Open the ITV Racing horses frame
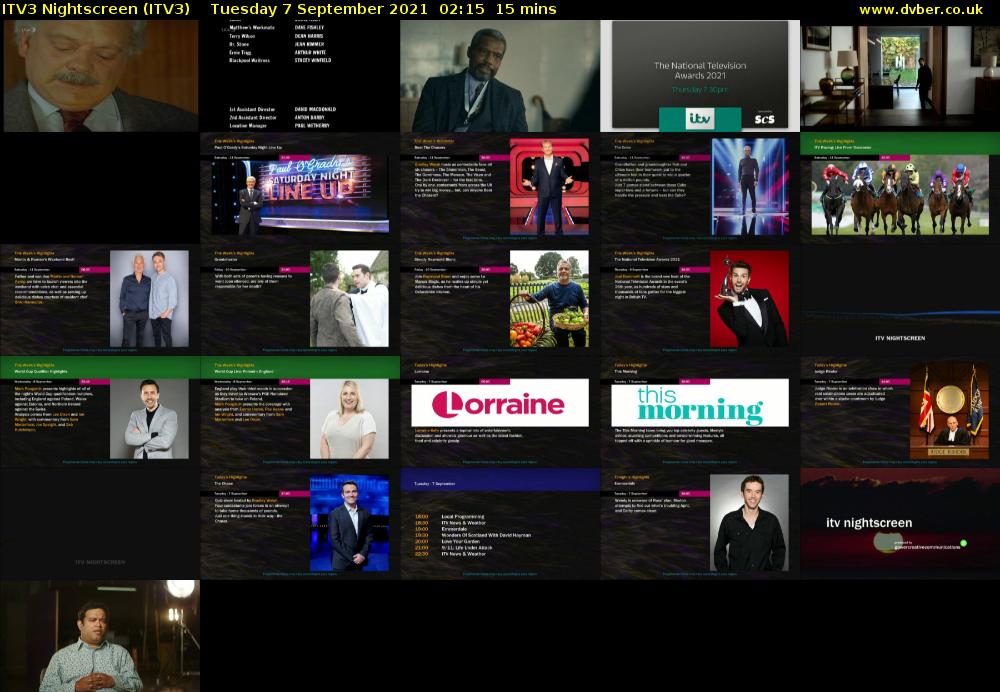1000x692 pixels. point(900,188)
